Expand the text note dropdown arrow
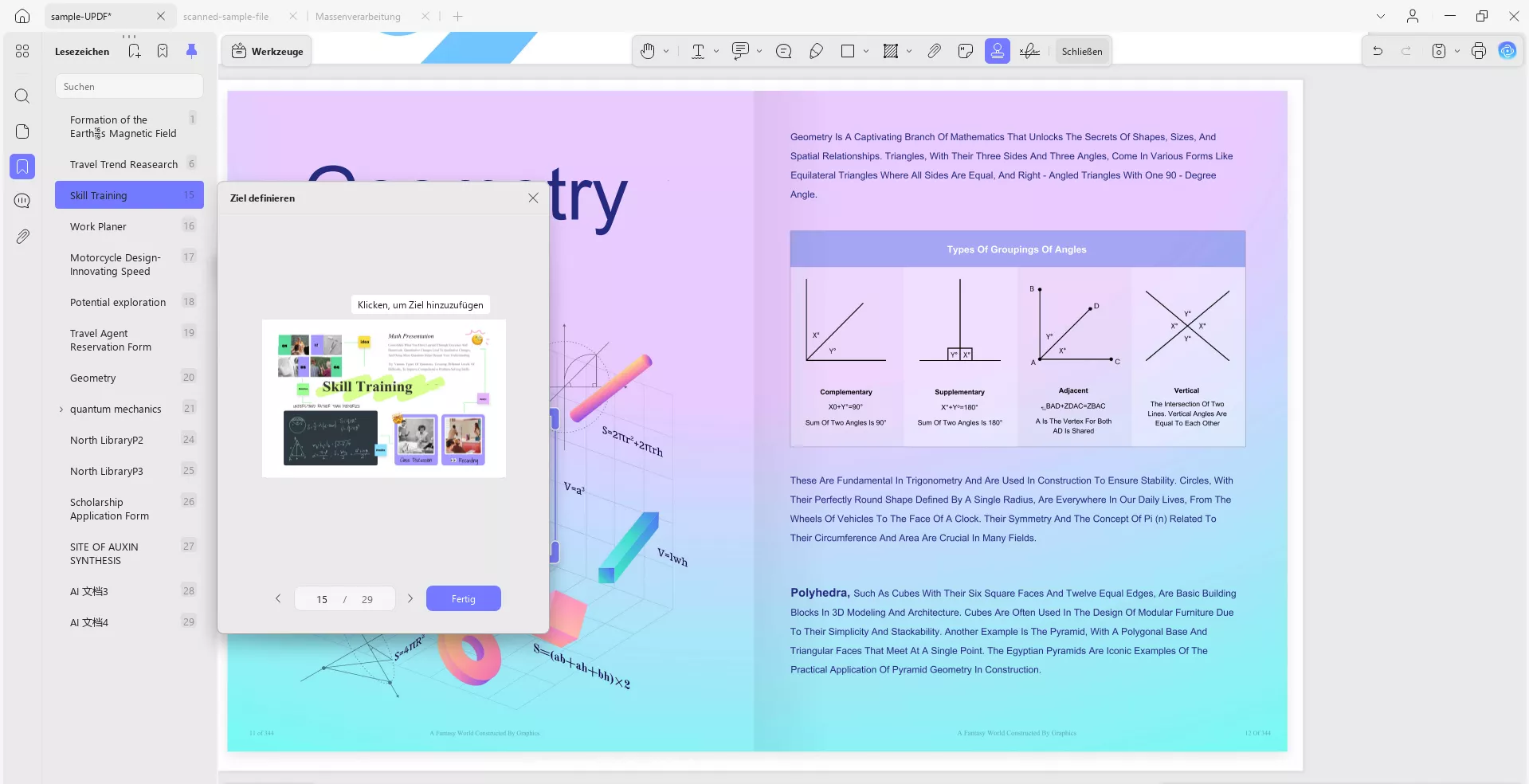Screen dimensions: 1529x784 [x=759, y=51]
